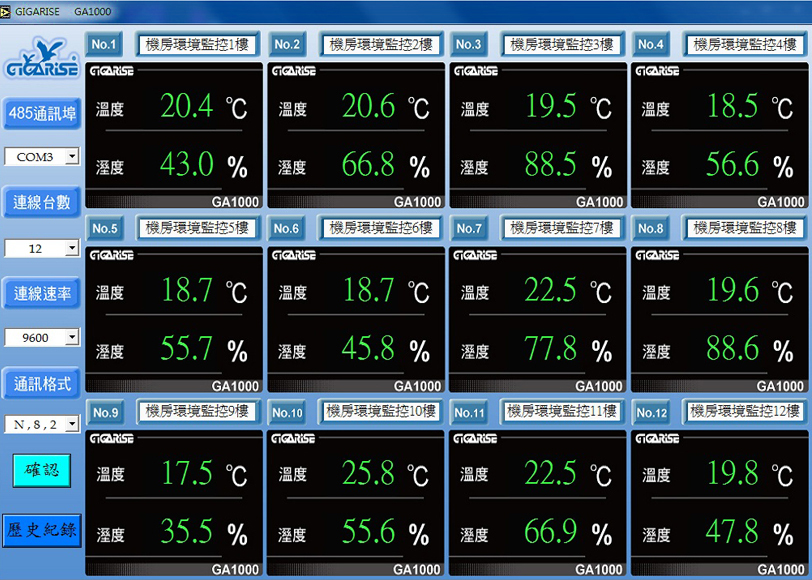Click the 485通訊埠 button
Screen dimensions: 812x580
coord(41,113)
